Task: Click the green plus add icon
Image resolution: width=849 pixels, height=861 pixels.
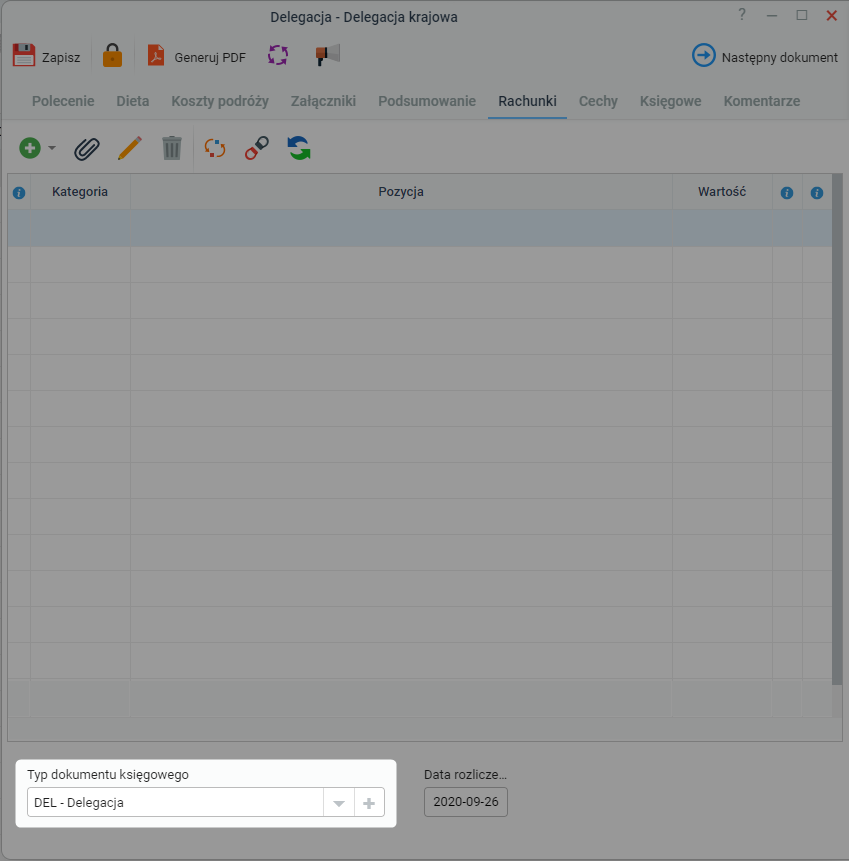Action: [30, 148]
